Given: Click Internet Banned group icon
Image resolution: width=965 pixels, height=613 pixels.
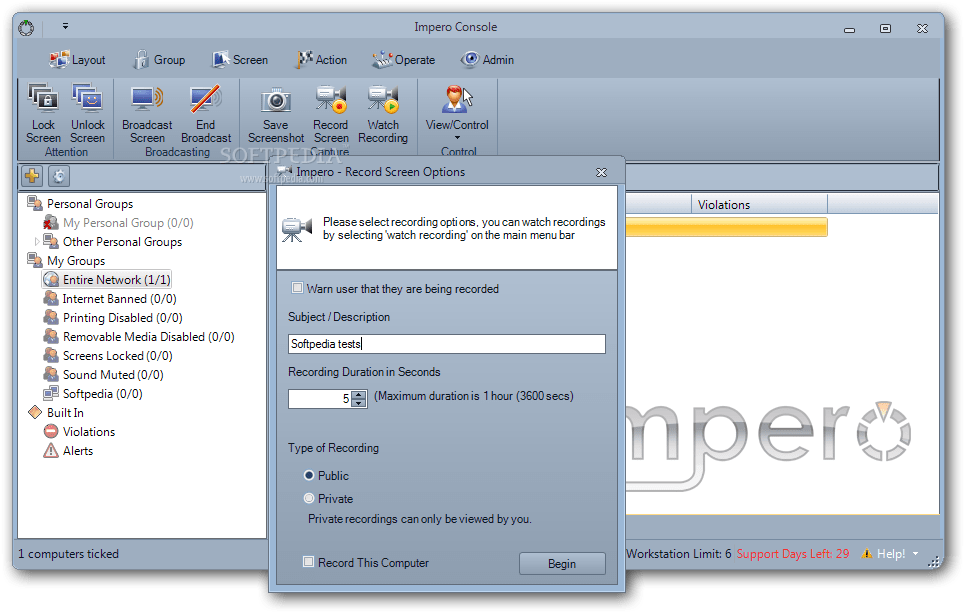Looking at the screenshot, I should (51, 298).
